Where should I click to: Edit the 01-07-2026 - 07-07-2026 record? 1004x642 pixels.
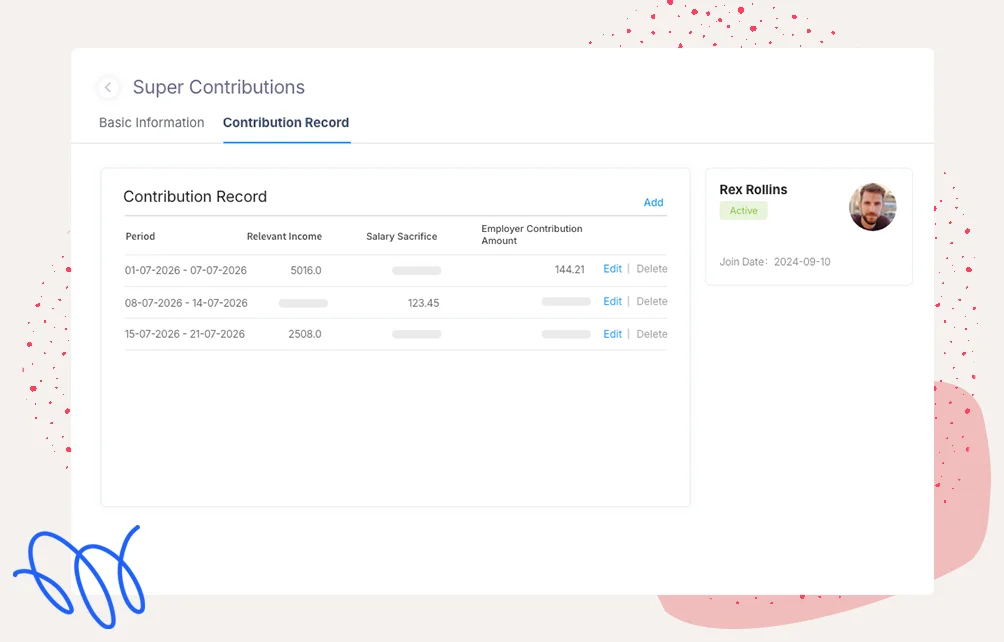pos(612,269)
